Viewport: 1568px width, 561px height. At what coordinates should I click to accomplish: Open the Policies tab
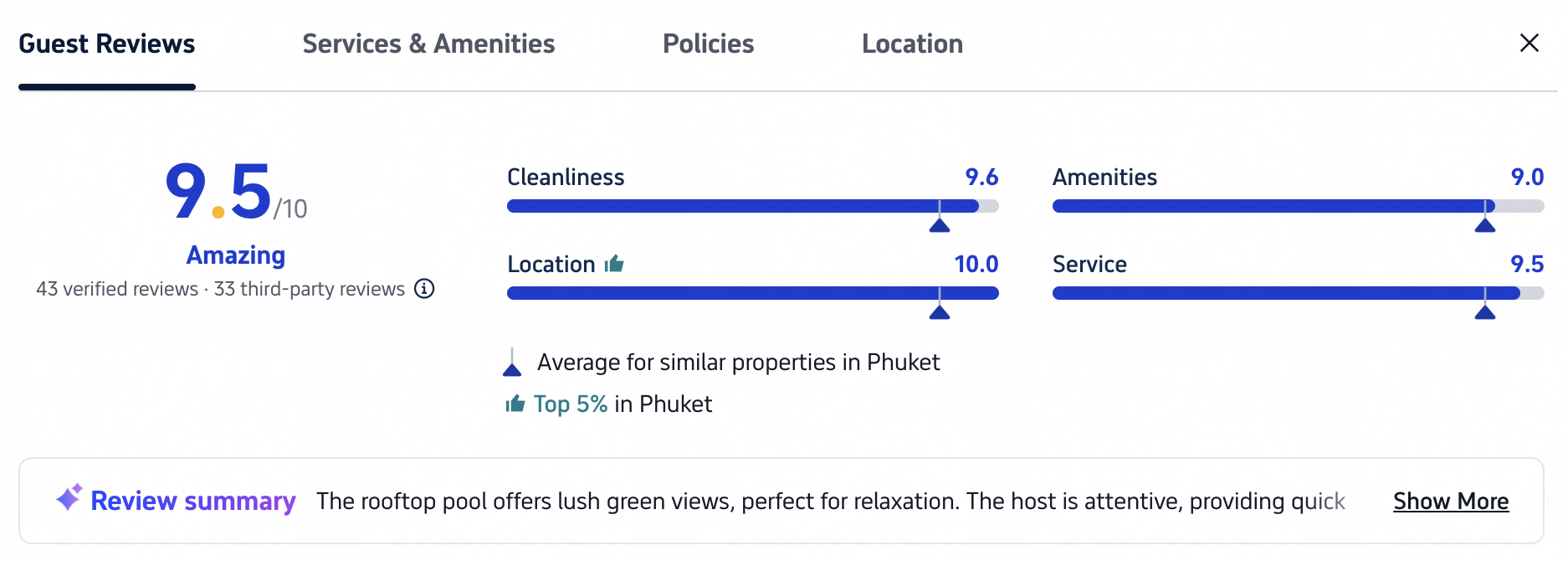708,44
